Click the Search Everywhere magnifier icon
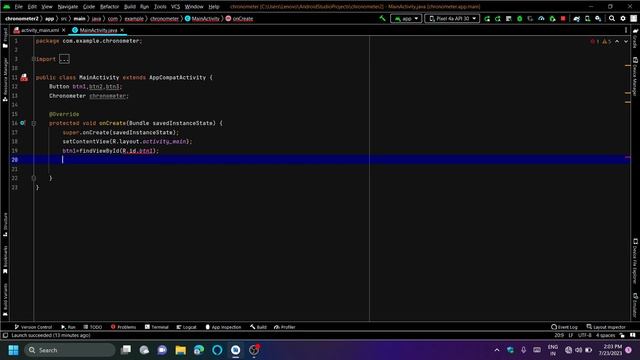640x360 pixels. [612, 18]
